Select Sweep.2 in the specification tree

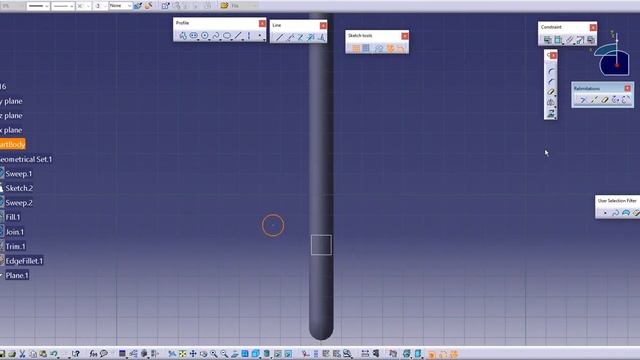pyautogui.click(x=19, y=203)
